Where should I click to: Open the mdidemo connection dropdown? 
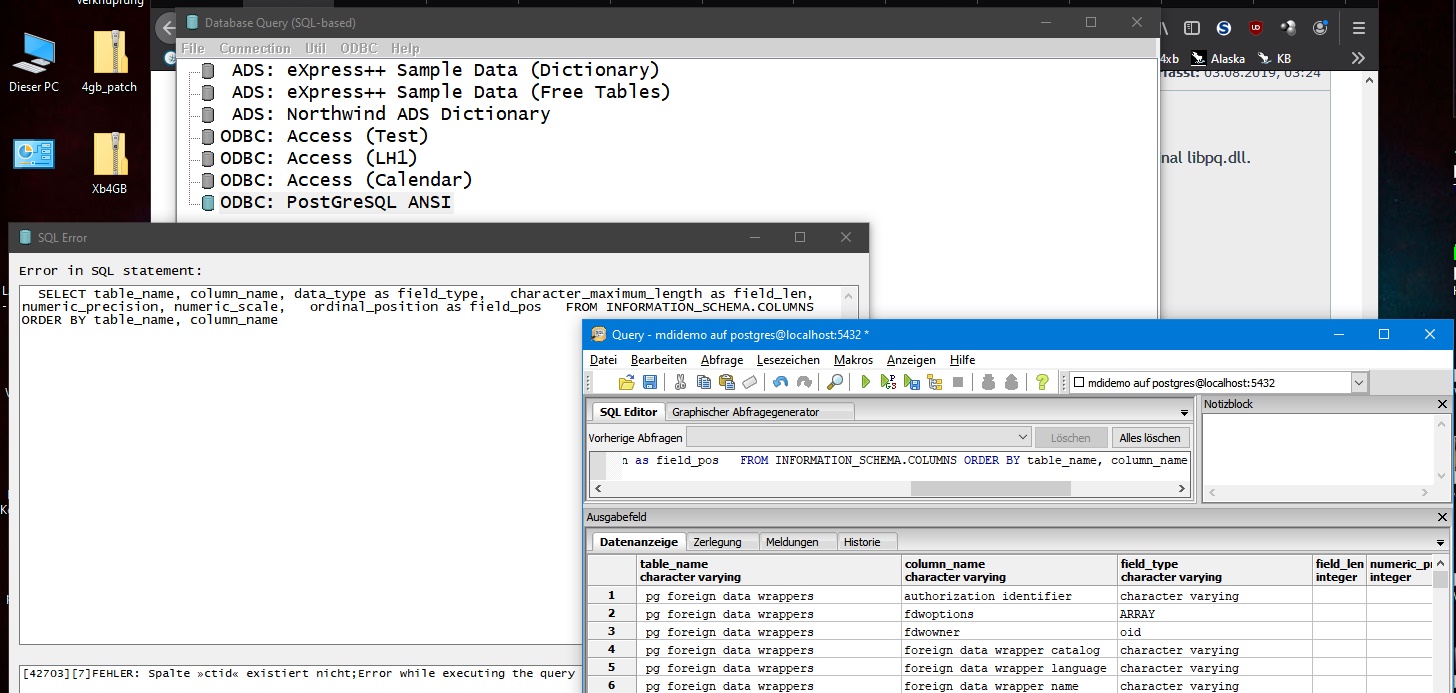click(x=1358, y=382)
